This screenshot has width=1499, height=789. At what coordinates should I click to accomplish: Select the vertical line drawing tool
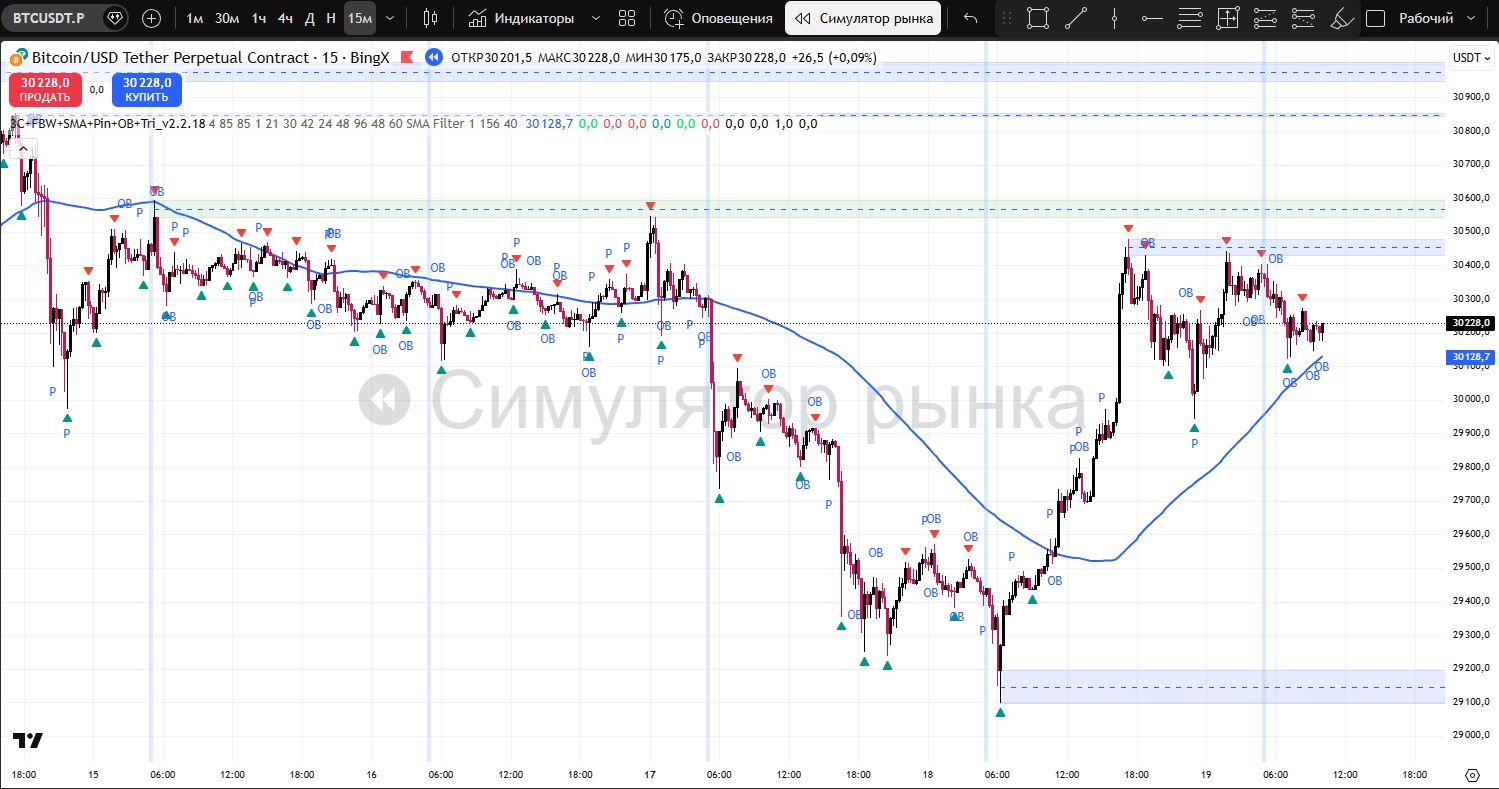(1114, 18)
